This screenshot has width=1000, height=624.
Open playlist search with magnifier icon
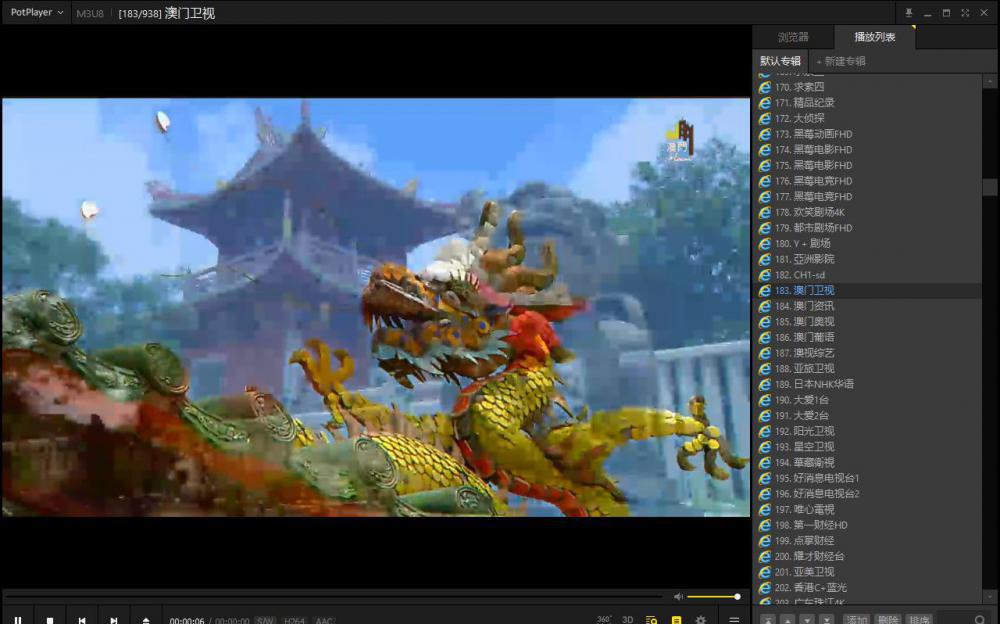980,620
